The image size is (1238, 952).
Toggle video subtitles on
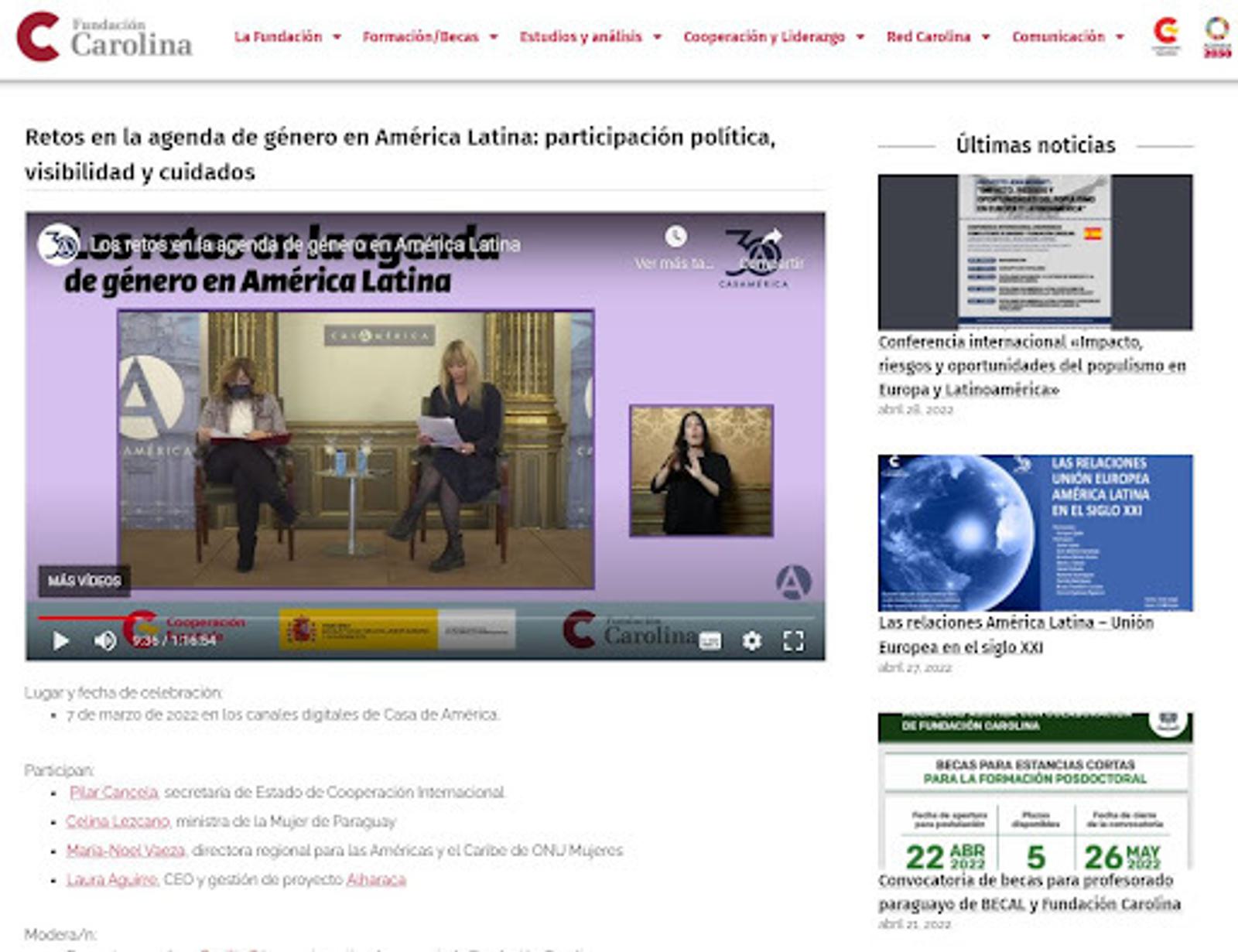point(710,640)
